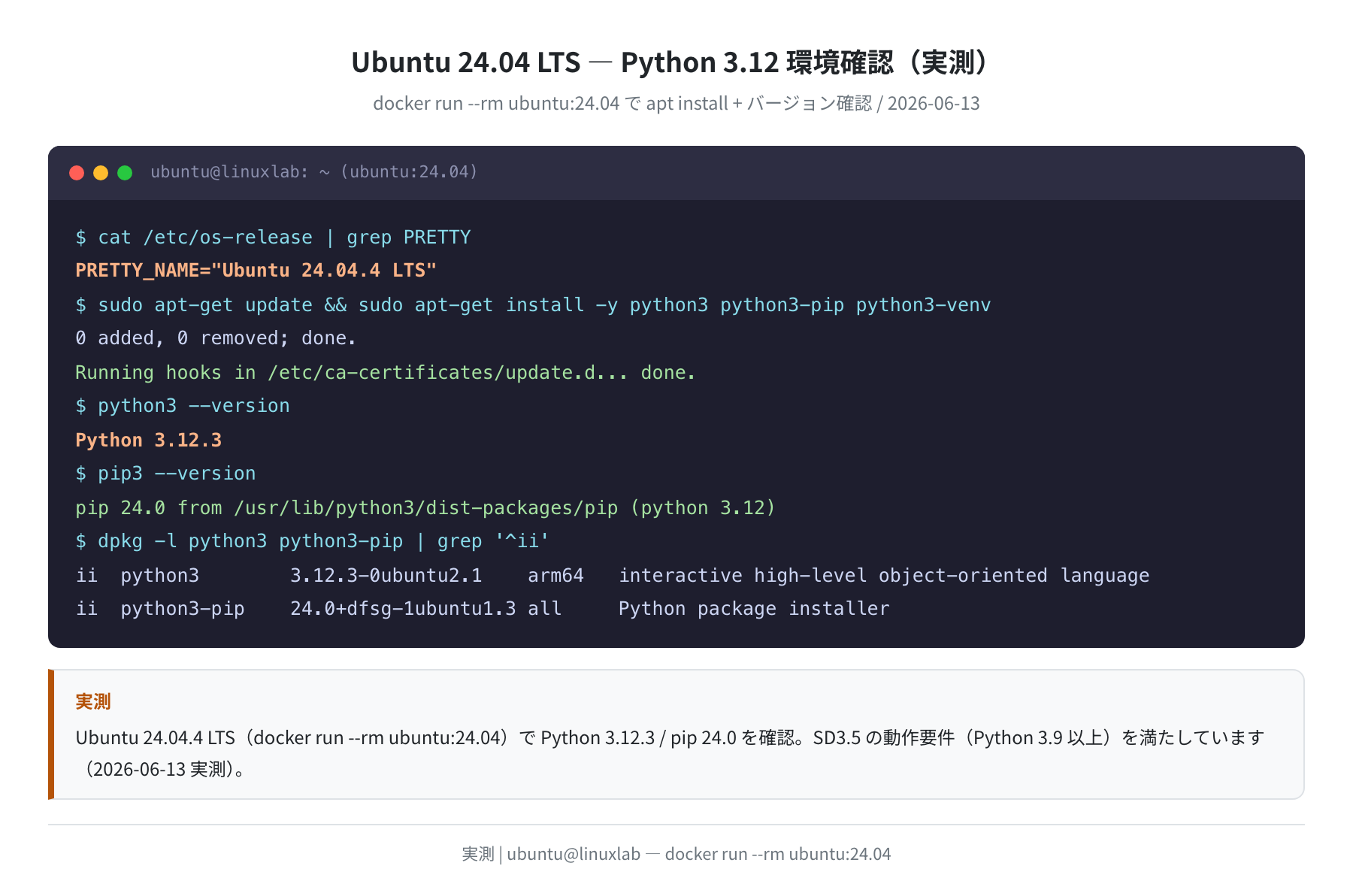Click the footer text 実測 | ubuntu@linuxlab
The image size is (1353, 896).
click(676, 854)
